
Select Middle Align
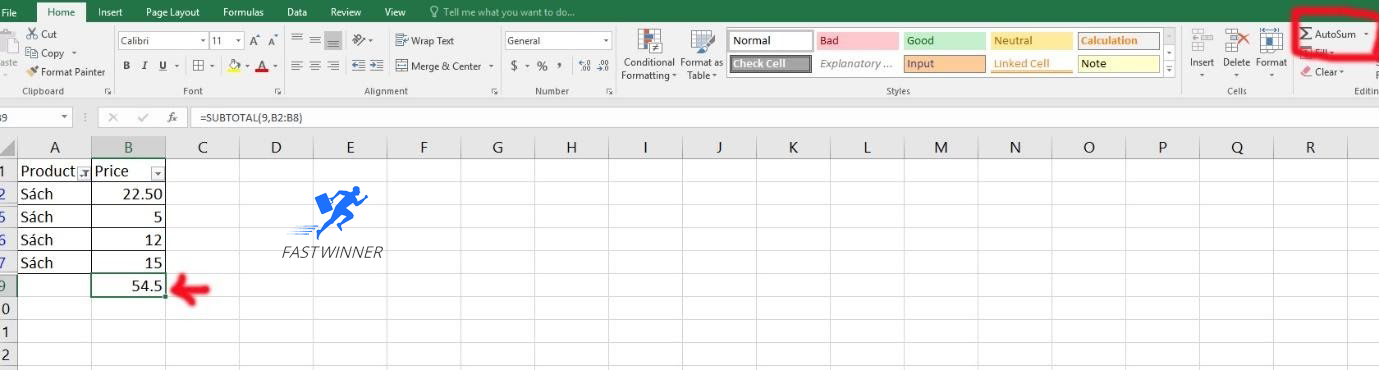tap(314, 41)
